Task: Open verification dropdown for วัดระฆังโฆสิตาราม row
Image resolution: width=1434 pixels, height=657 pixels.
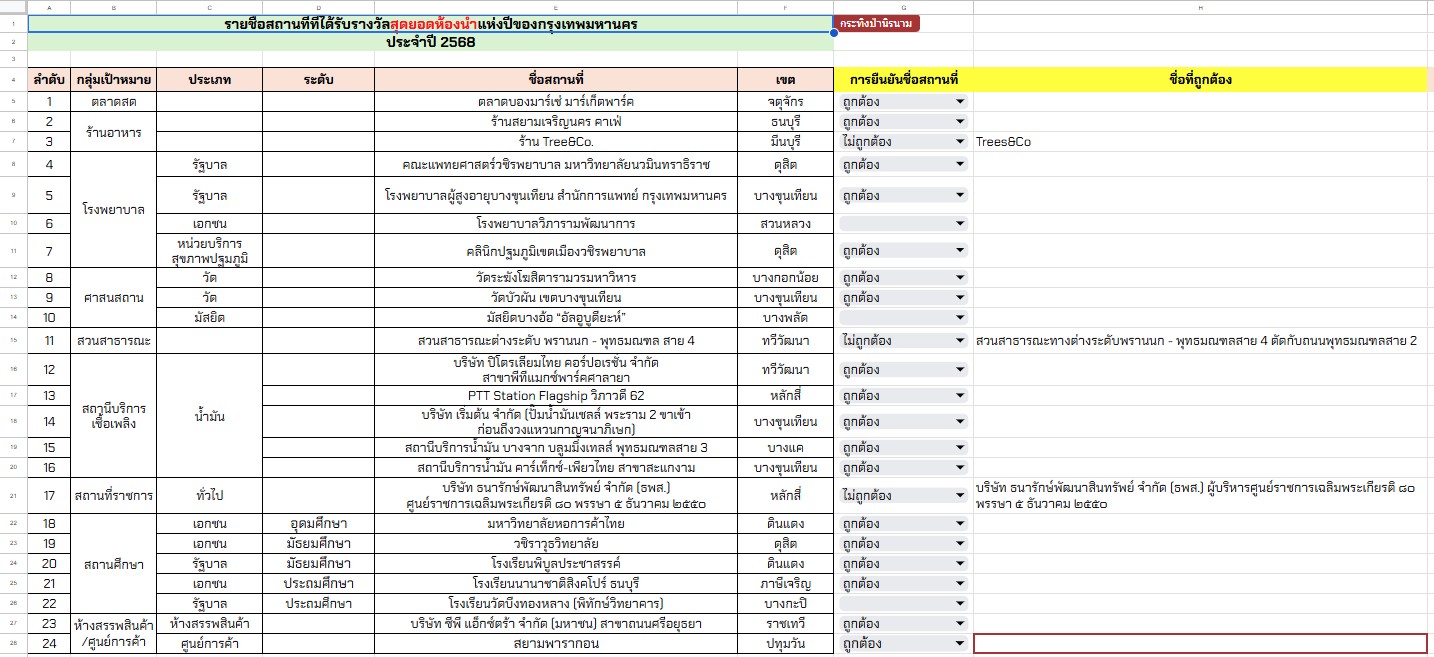Action: point(904,277)
